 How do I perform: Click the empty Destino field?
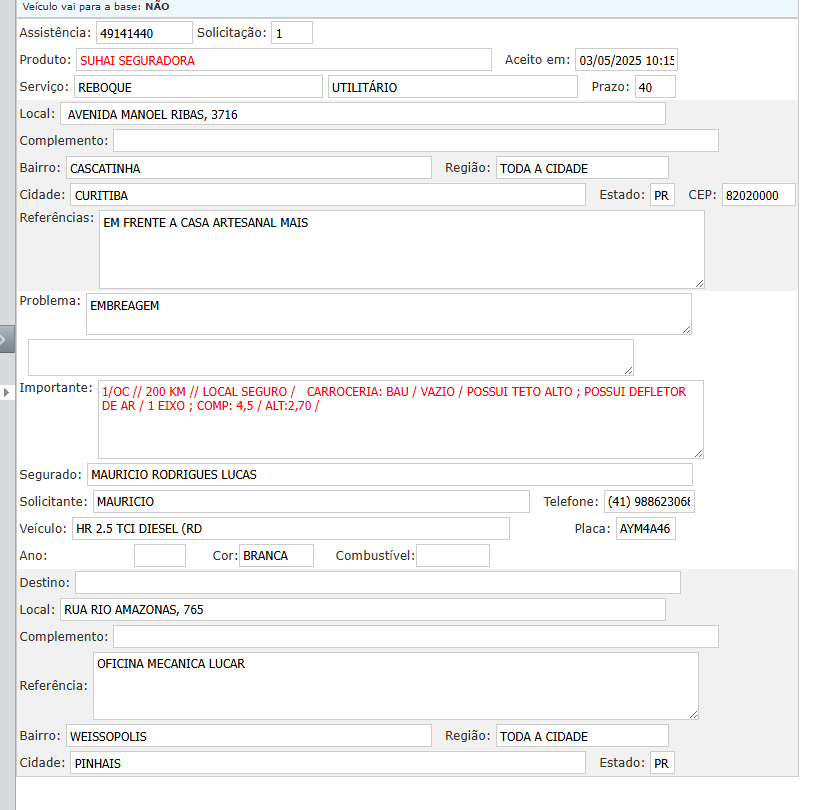tap(377, 582)
